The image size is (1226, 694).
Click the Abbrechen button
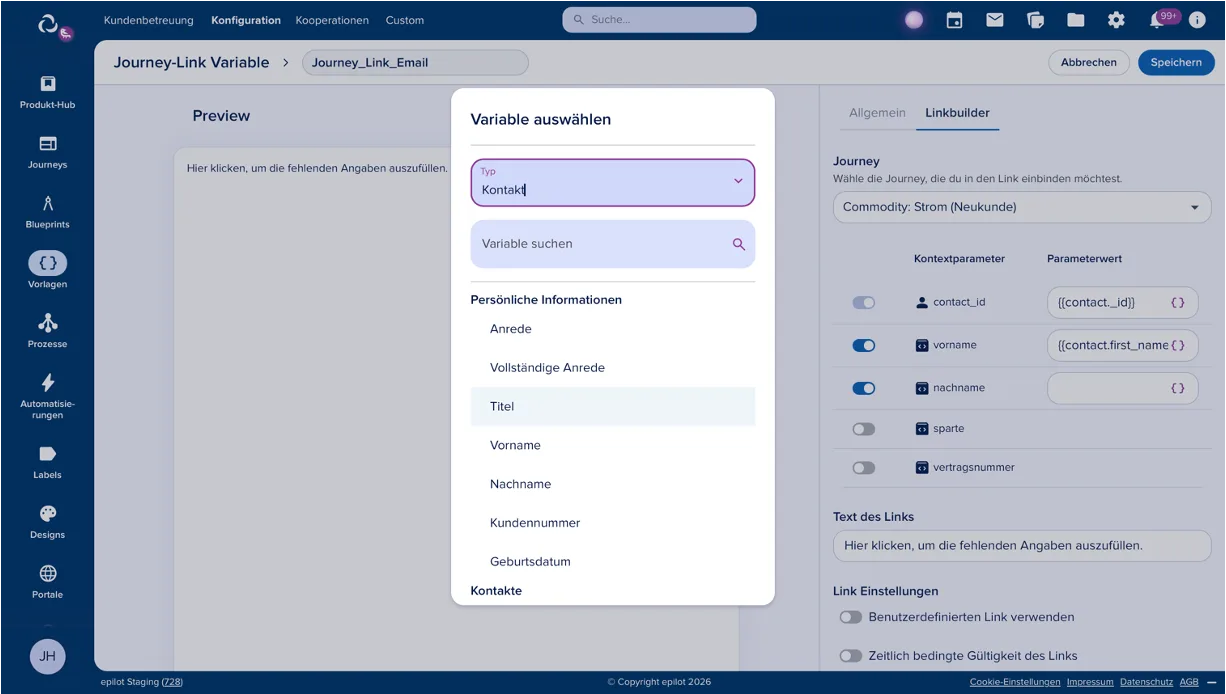1089,62
